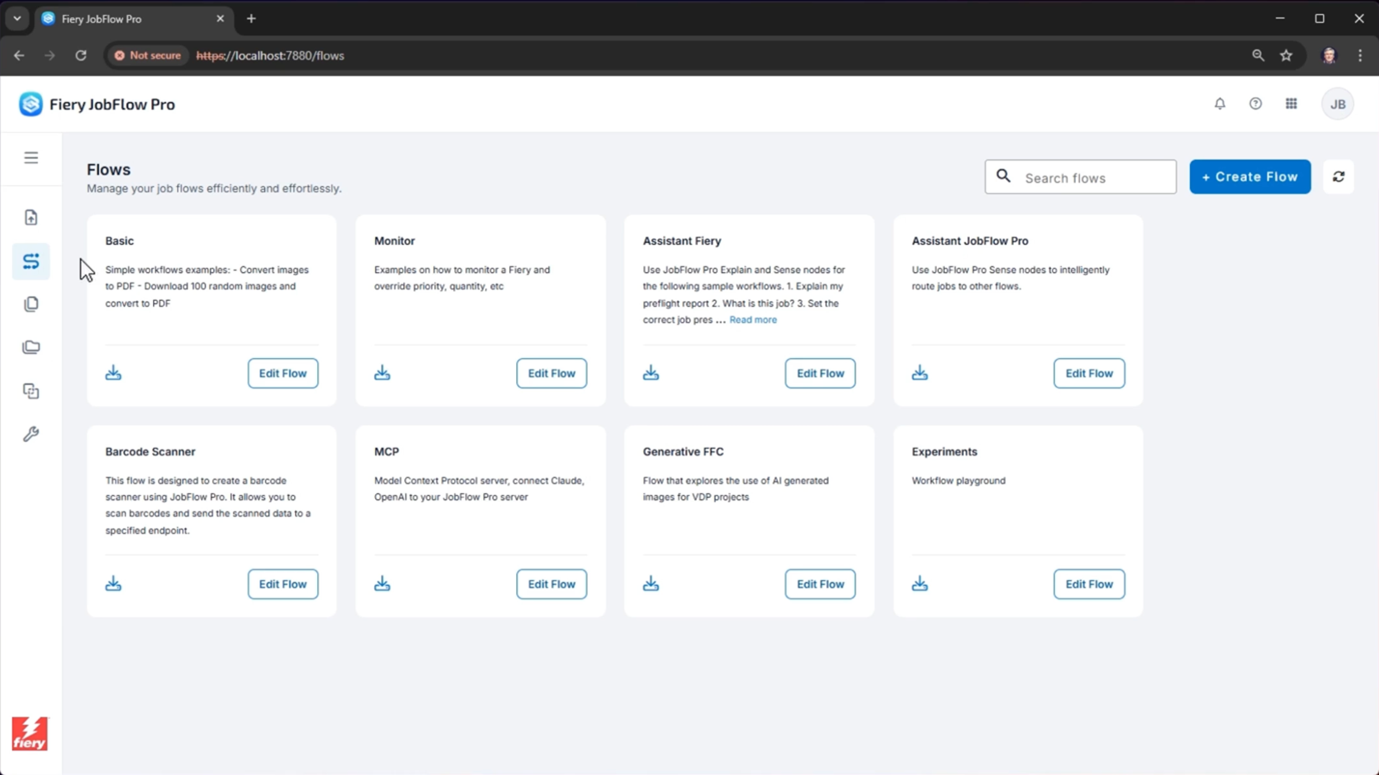
Task: Open the wrench settings icon in sidebar
Action: [31, 434]
